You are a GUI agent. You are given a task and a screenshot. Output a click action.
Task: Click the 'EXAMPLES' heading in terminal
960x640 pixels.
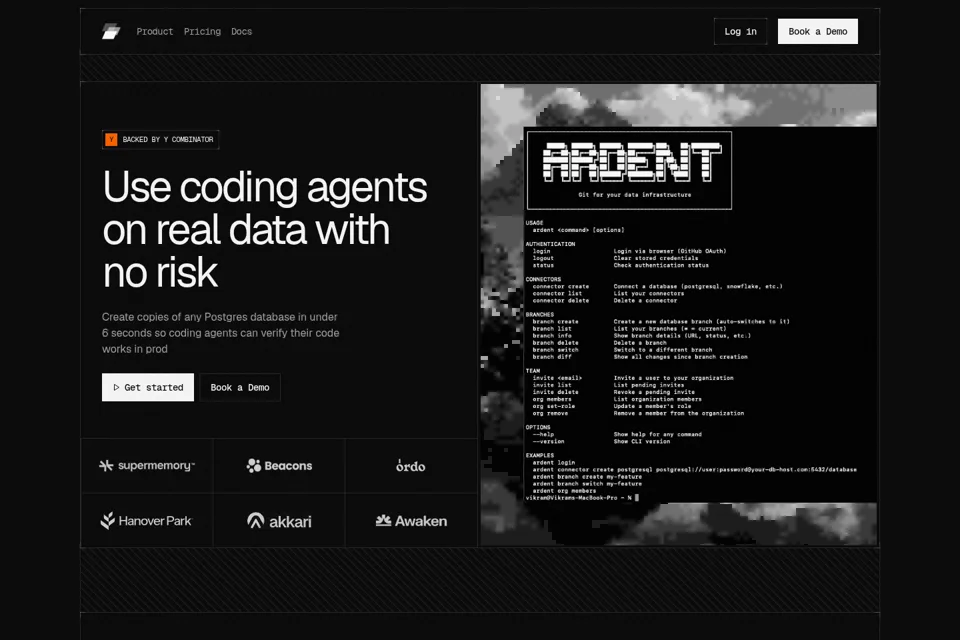point(539,455)
